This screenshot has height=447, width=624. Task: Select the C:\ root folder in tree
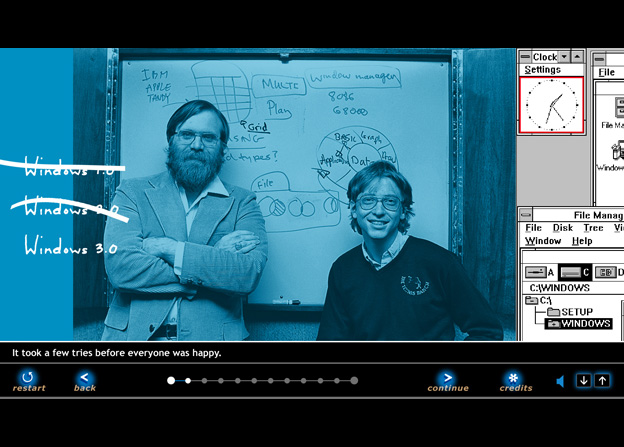[x=538, y=301]
